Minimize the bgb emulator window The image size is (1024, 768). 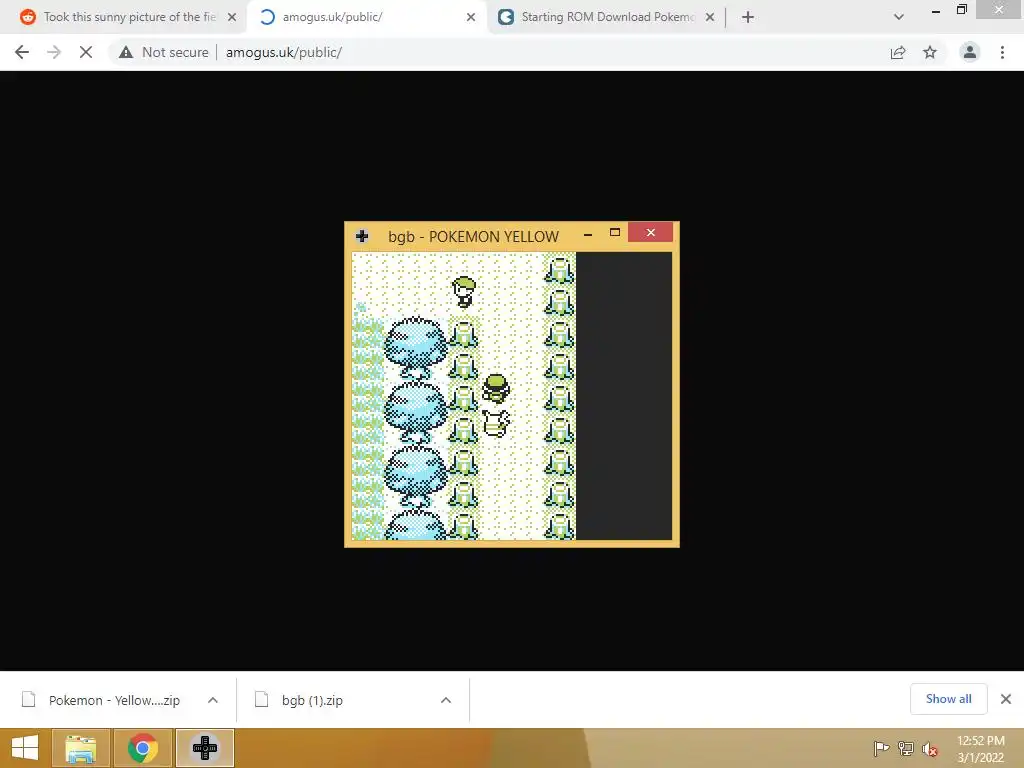[588, 234]
